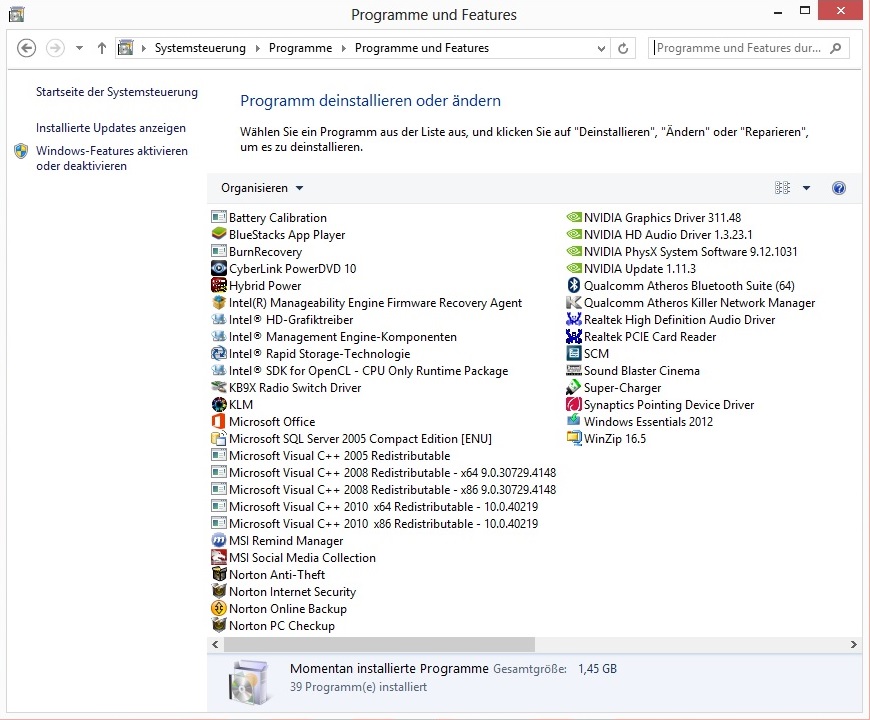
Task: Click the Windows Essentials 2012 icon
Action: [574, 421]
